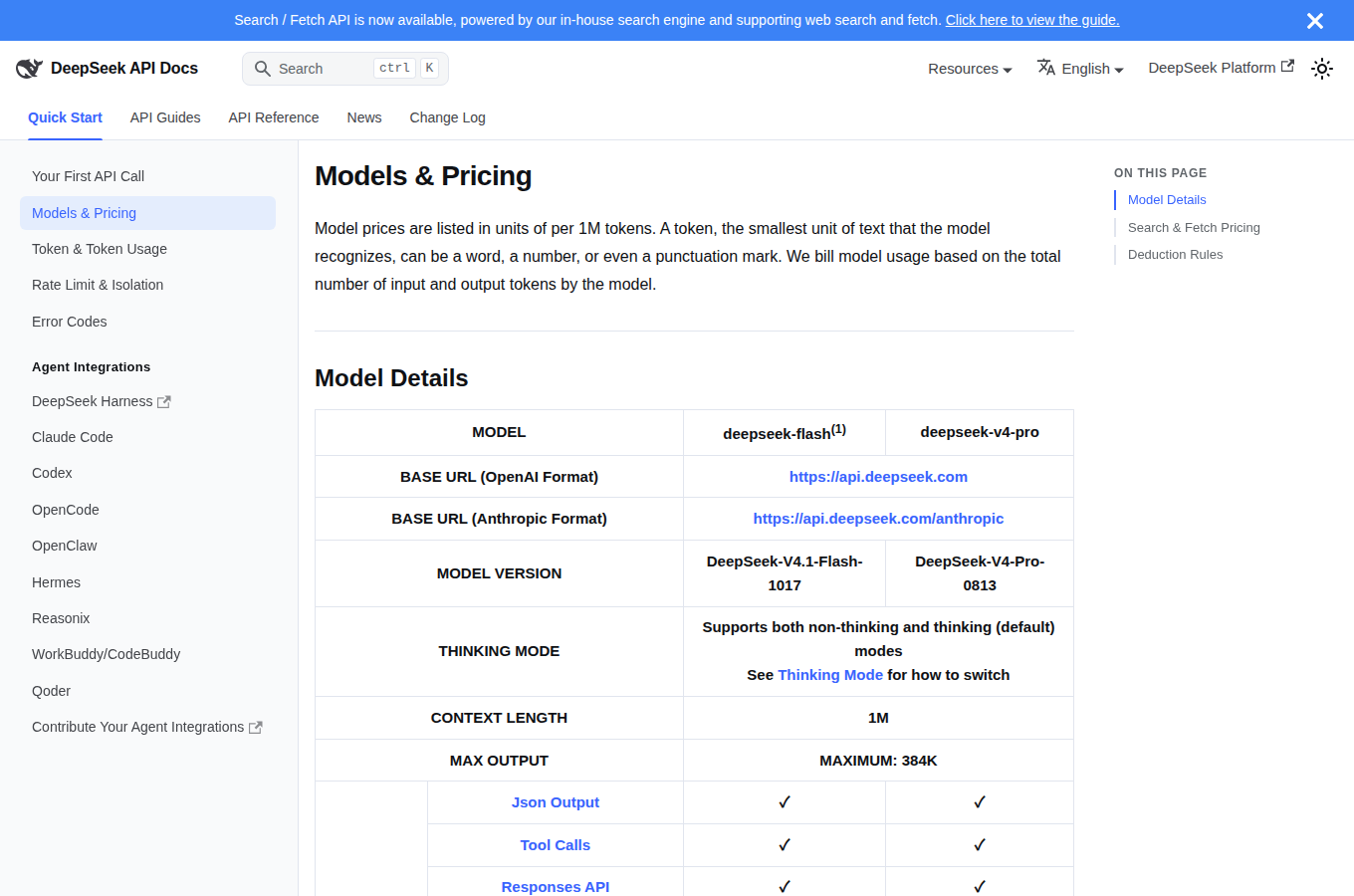The image size is (1354, 896).
Task: Click the DeepSeek Platform external link icon
Action: (1287, 67)
